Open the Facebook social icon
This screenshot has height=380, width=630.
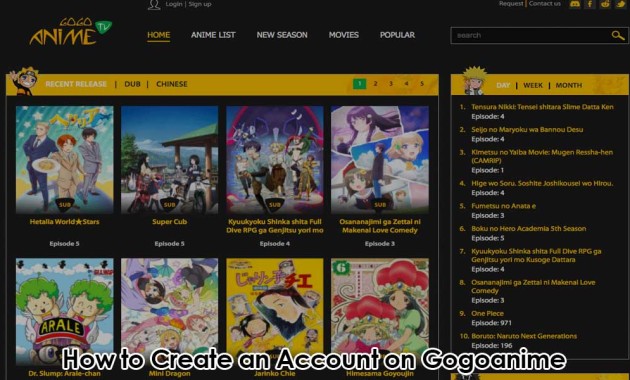click(x=590, y=4)
